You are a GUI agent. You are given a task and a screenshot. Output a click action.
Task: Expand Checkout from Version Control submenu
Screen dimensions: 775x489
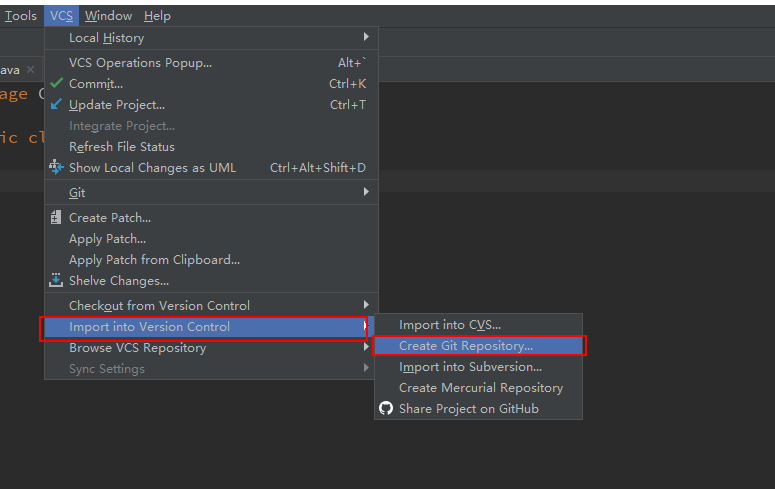pyautogui.click(x=366, y=305)
